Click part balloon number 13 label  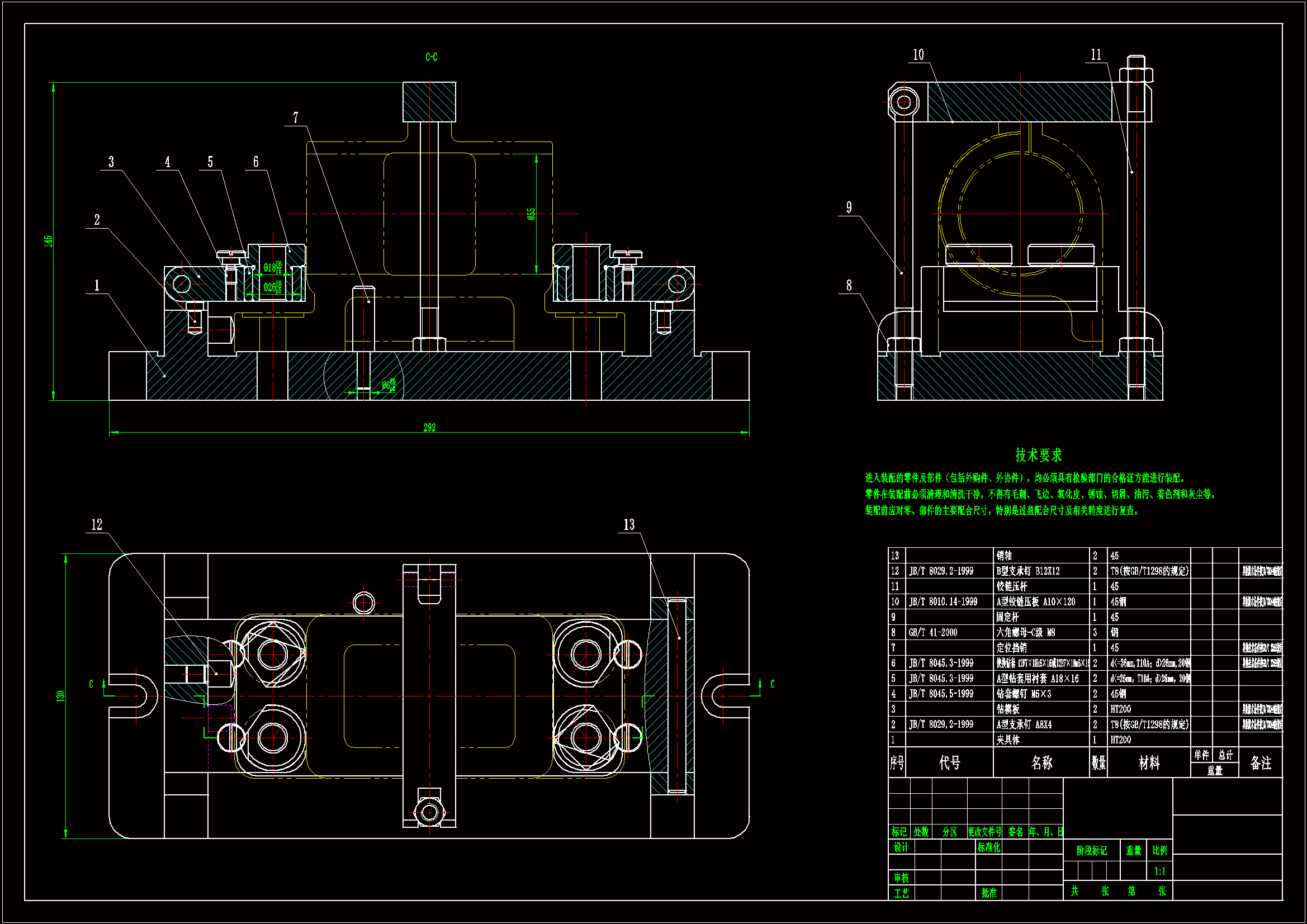click(629, 525)
